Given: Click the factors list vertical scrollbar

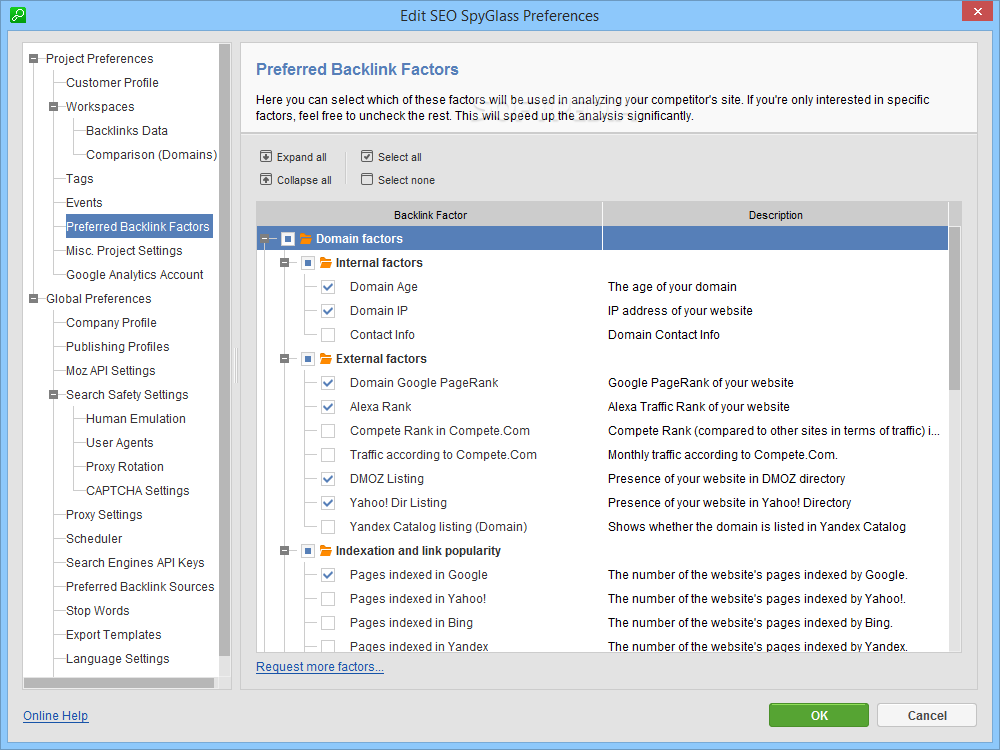Looking at the screenshot, I should tap(954, 309).
